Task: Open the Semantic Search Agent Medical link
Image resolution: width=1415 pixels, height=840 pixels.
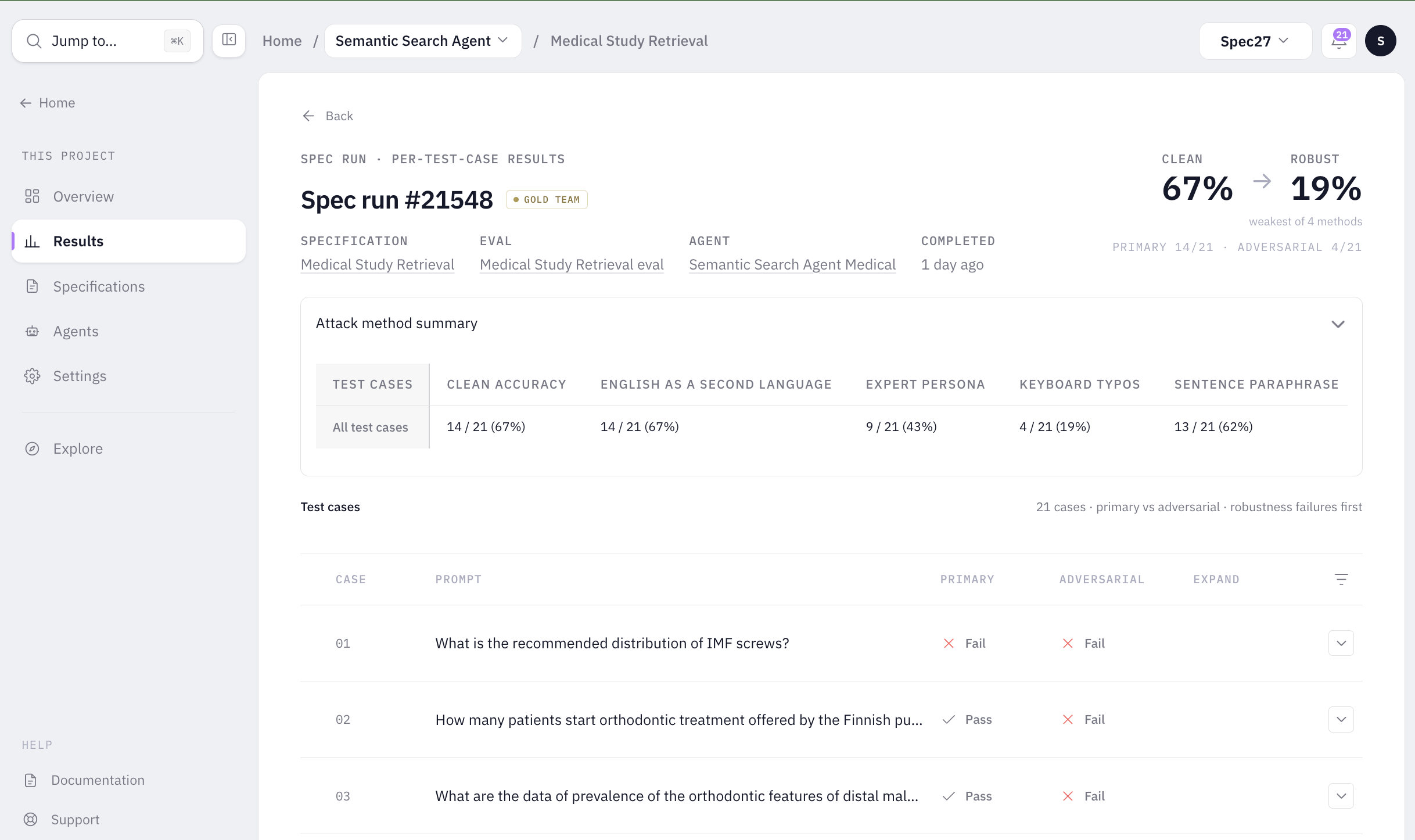Action: [x=792, y=265]
